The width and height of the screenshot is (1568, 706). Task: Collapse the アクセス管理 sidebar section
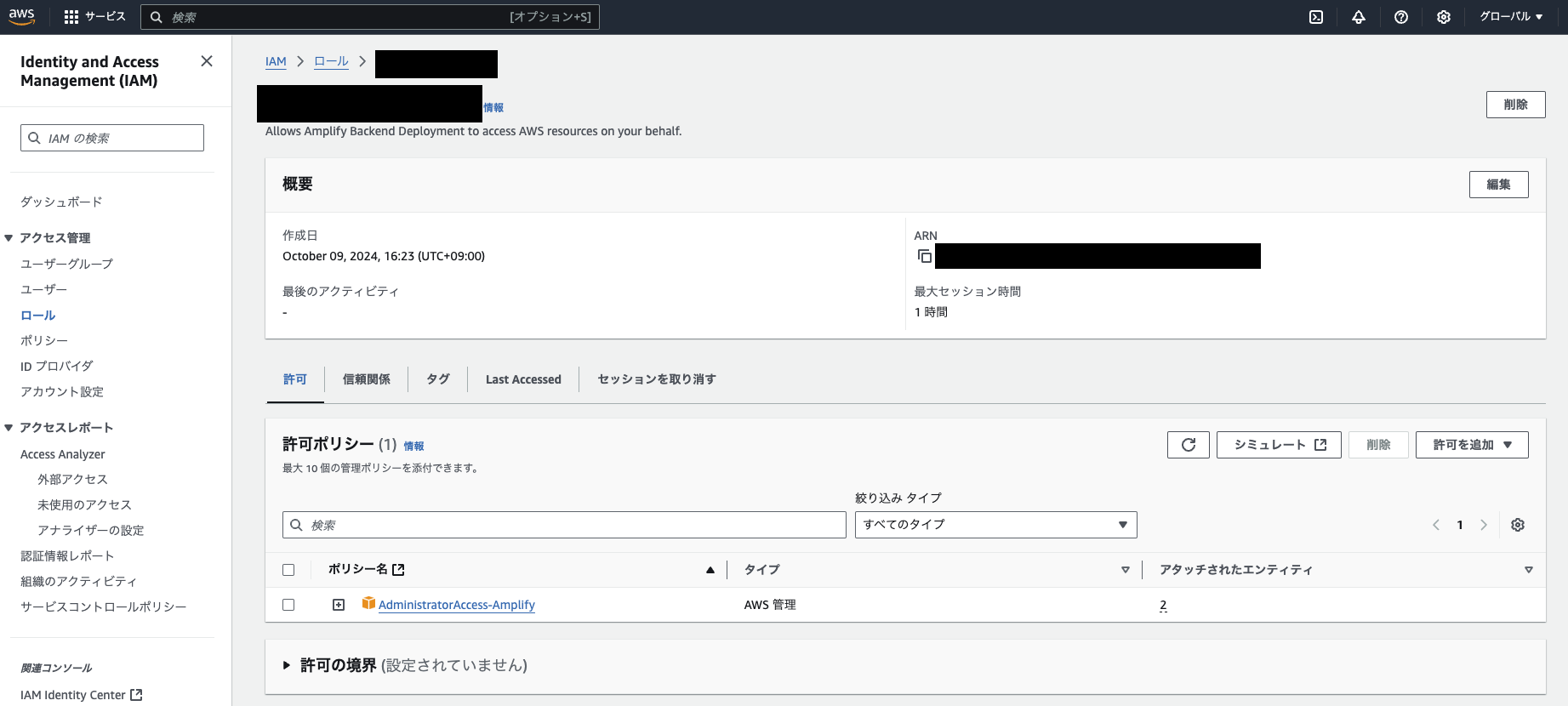[x=9, y=238]
